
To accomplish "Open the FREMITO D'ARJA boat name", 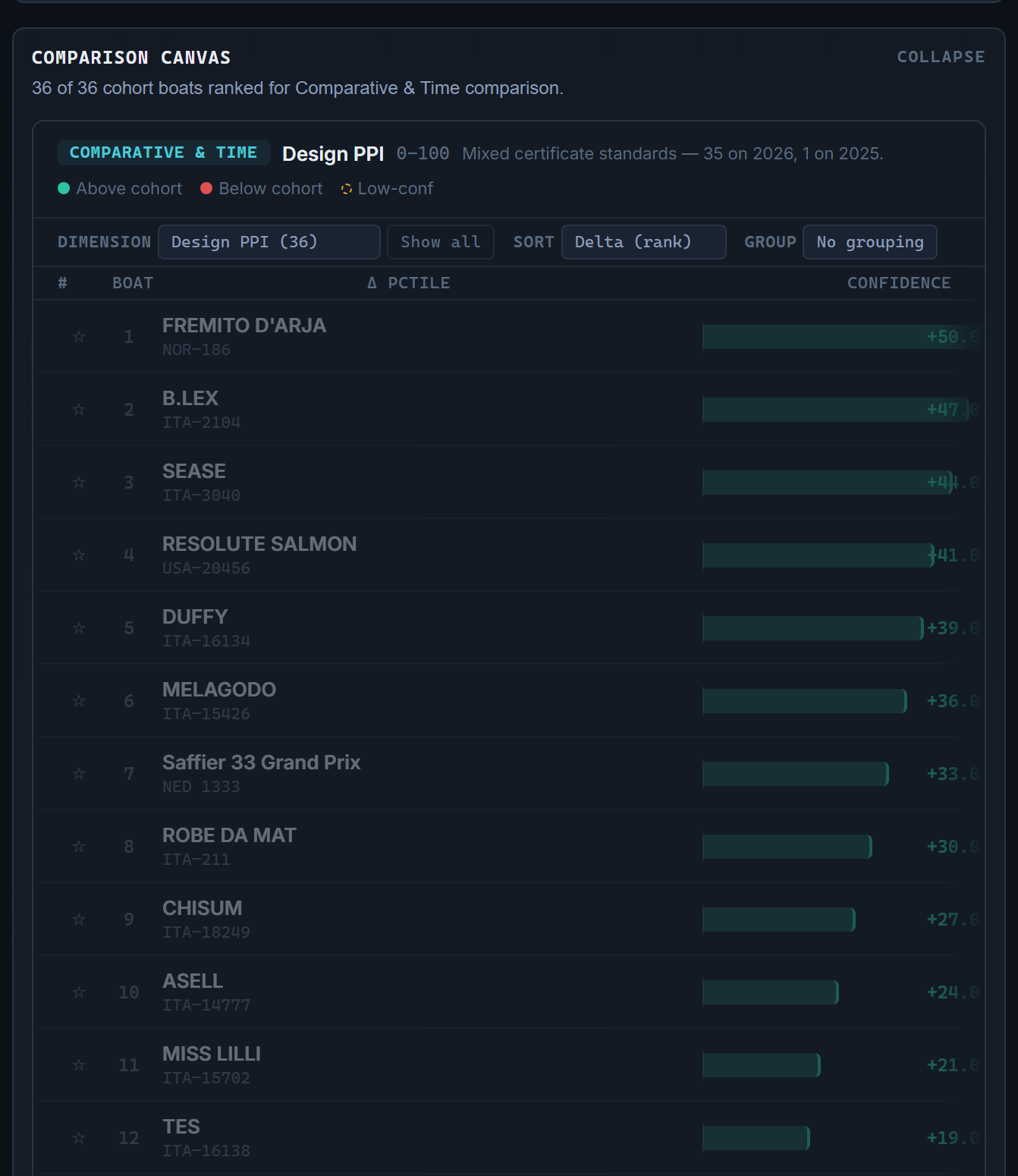I will click(244, 325).
